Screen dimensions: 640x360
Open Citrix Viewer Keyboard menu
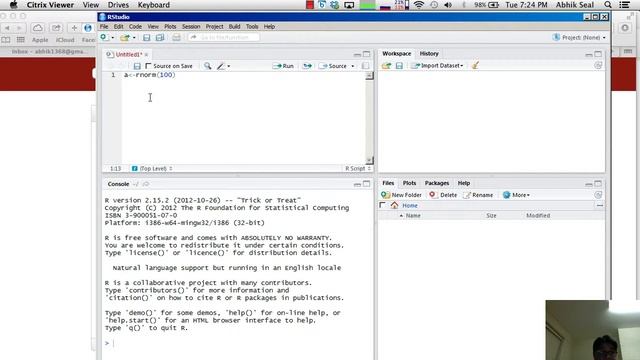tap(153, 5)
